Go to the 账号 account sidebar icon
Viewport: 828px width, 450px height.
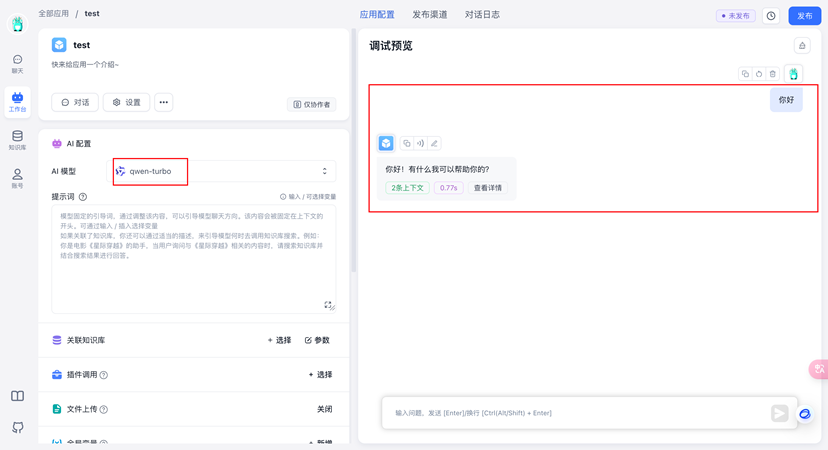coord(17,178)
